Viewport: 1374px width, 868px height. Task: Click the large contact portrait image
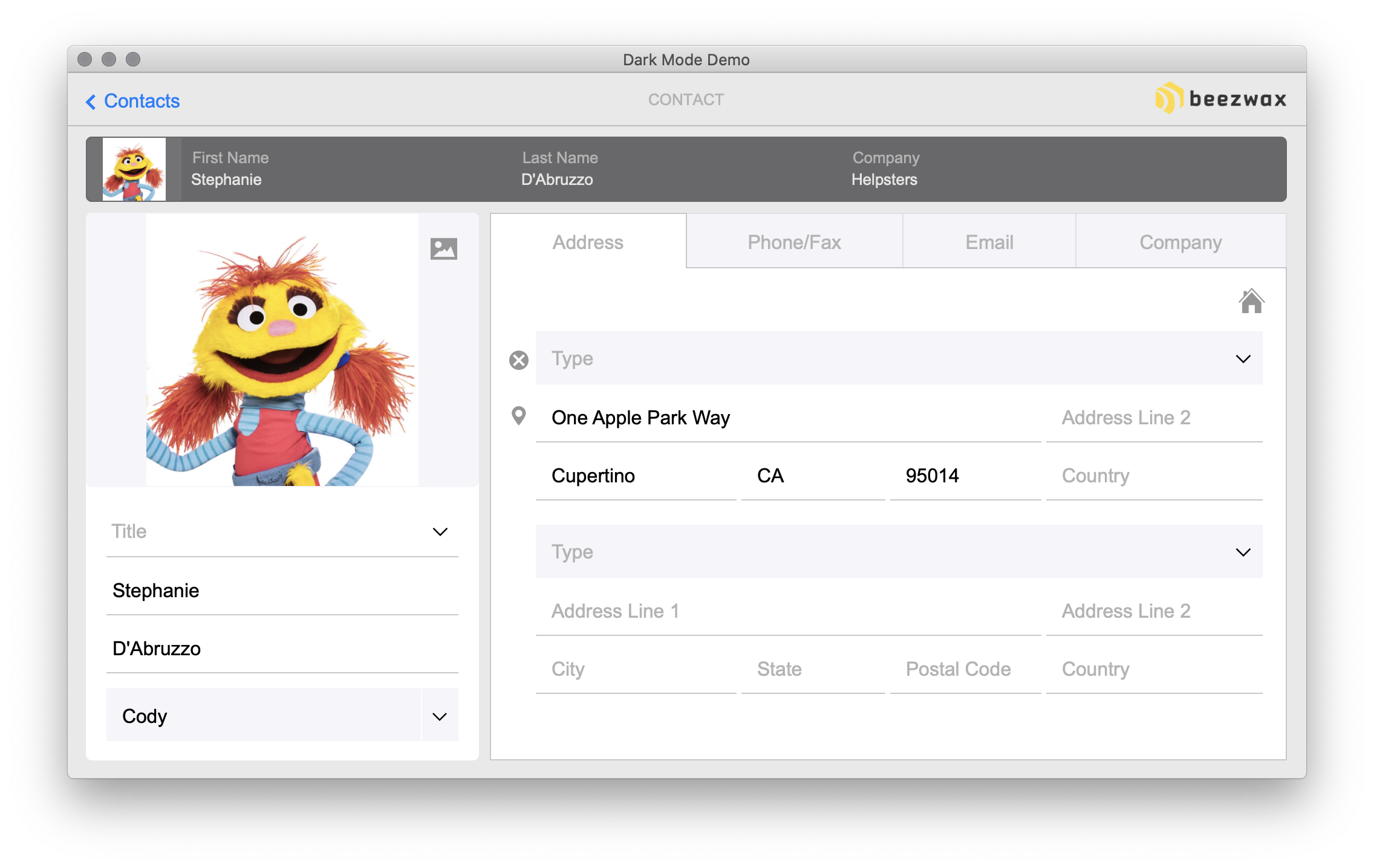282,351
